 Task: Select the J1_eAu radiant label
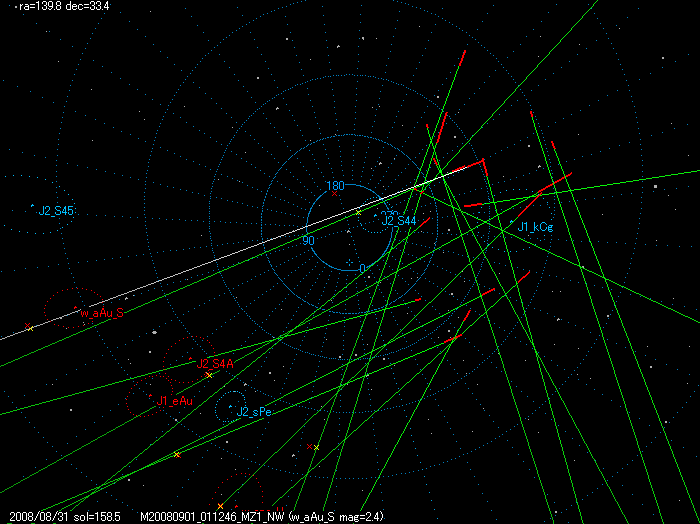coord(175,401)
